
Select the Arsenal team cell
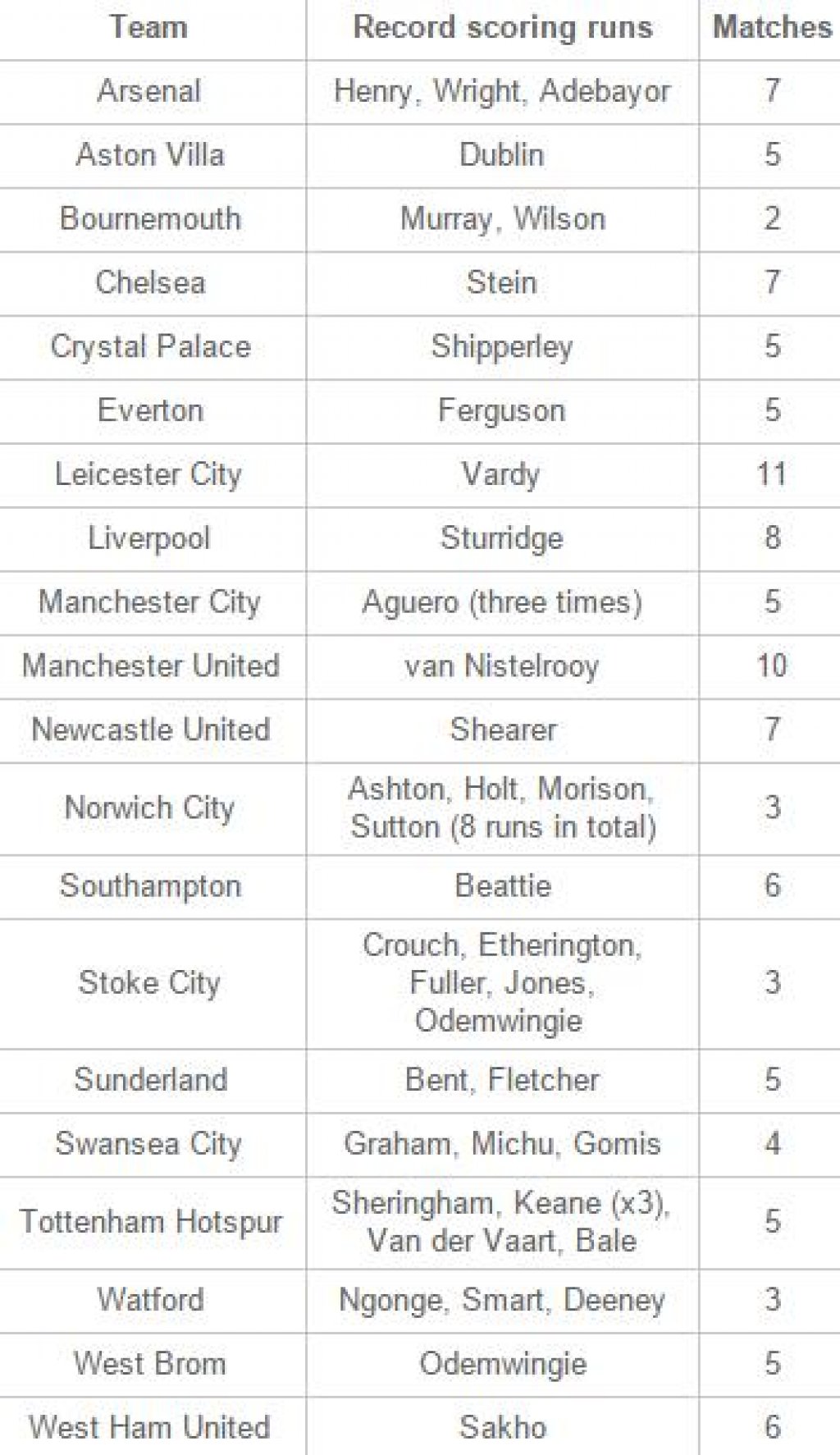coord(149,91)
